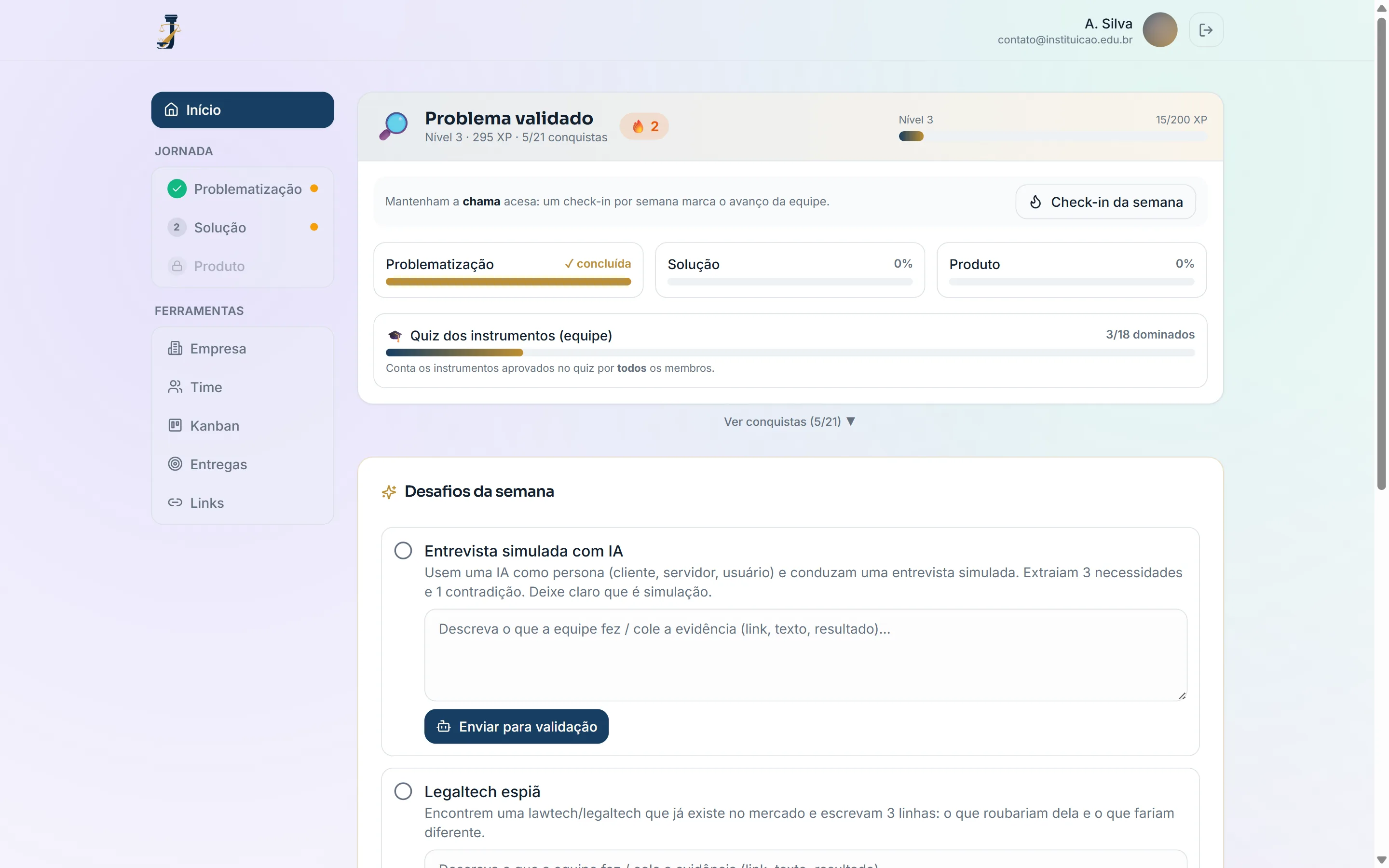
Task: Click the robot icon in Enviar para validação
Action: coord(444,727)
